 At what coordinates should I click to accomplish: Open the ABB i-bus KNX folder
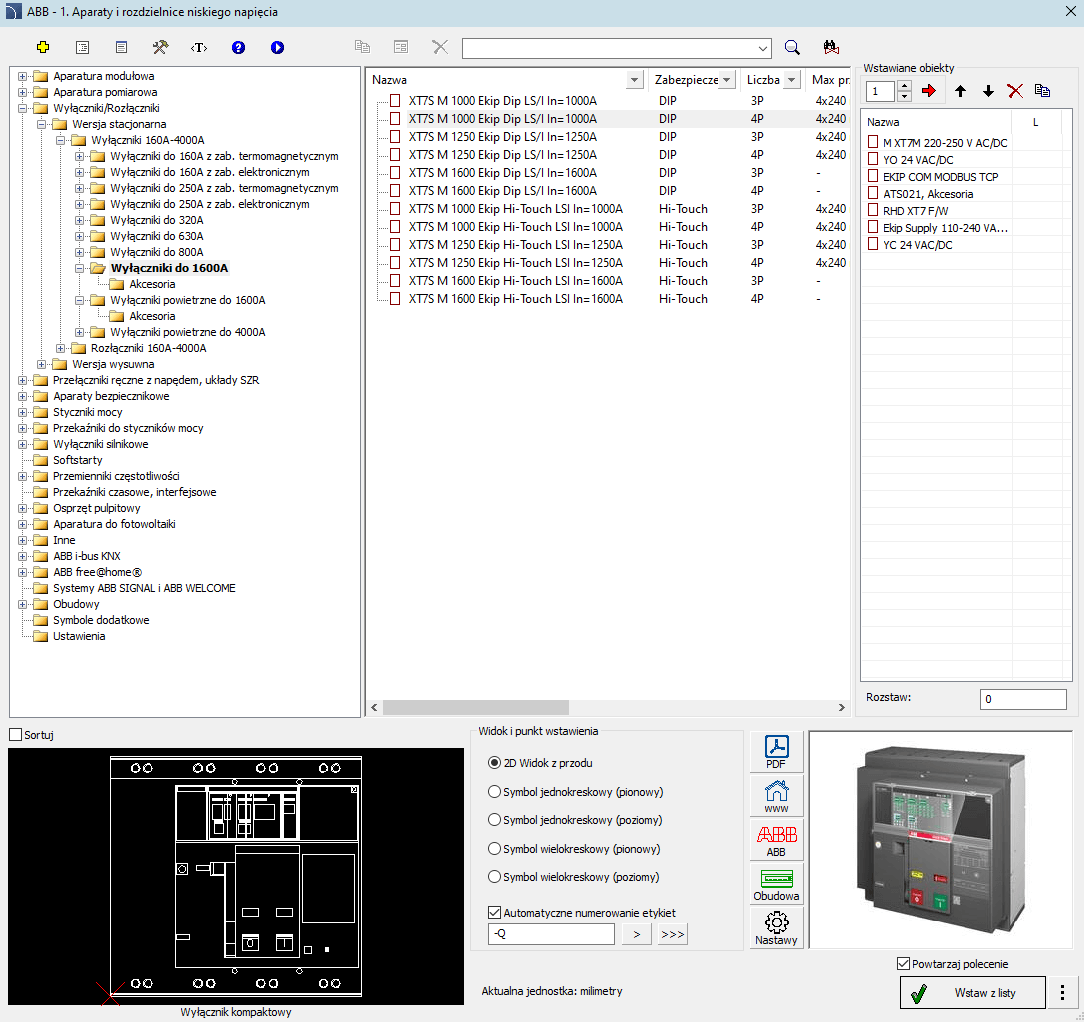86,556
